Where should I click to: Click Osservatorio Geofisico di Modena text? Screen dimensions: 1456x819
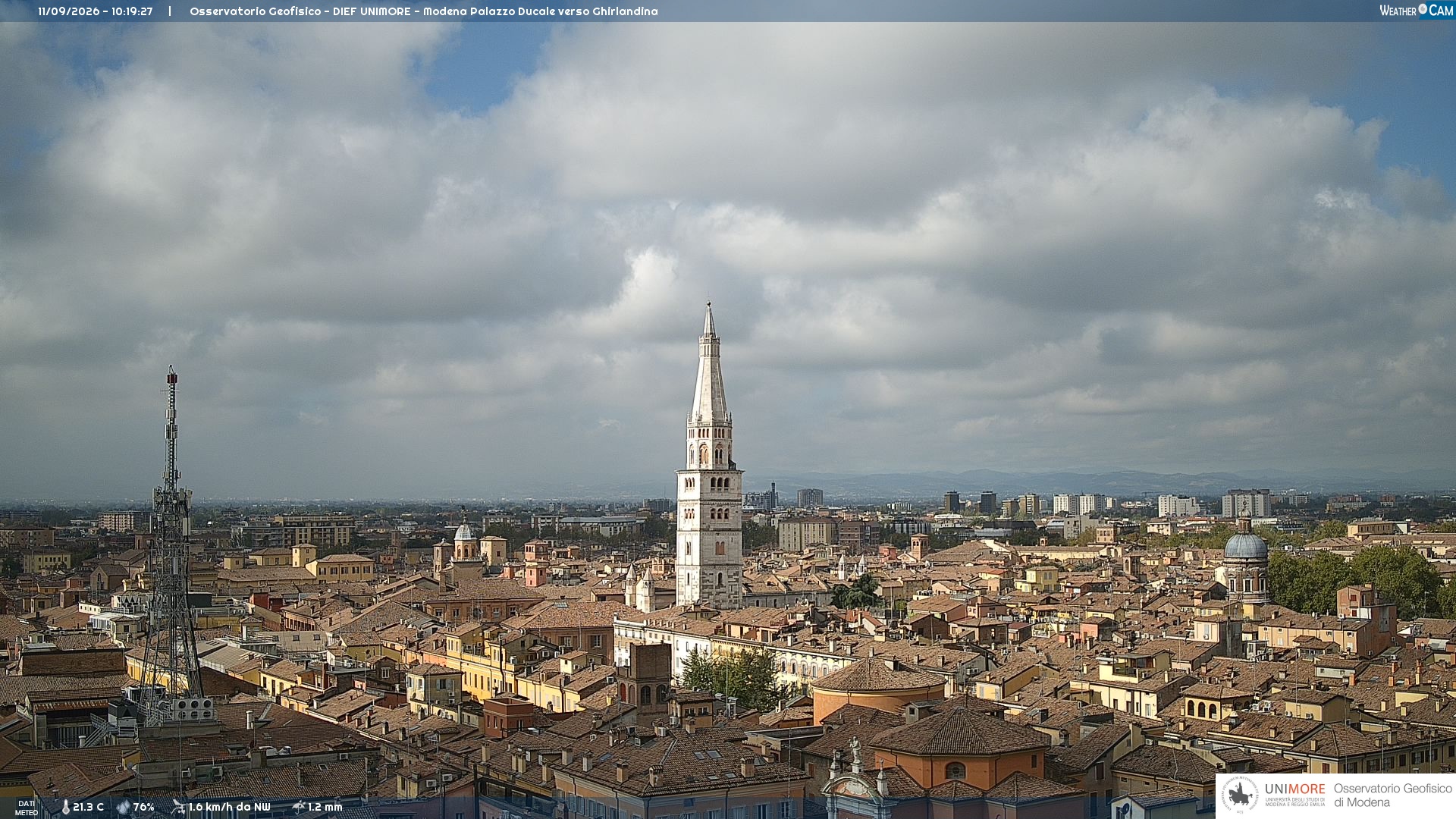click(1392, 795)
